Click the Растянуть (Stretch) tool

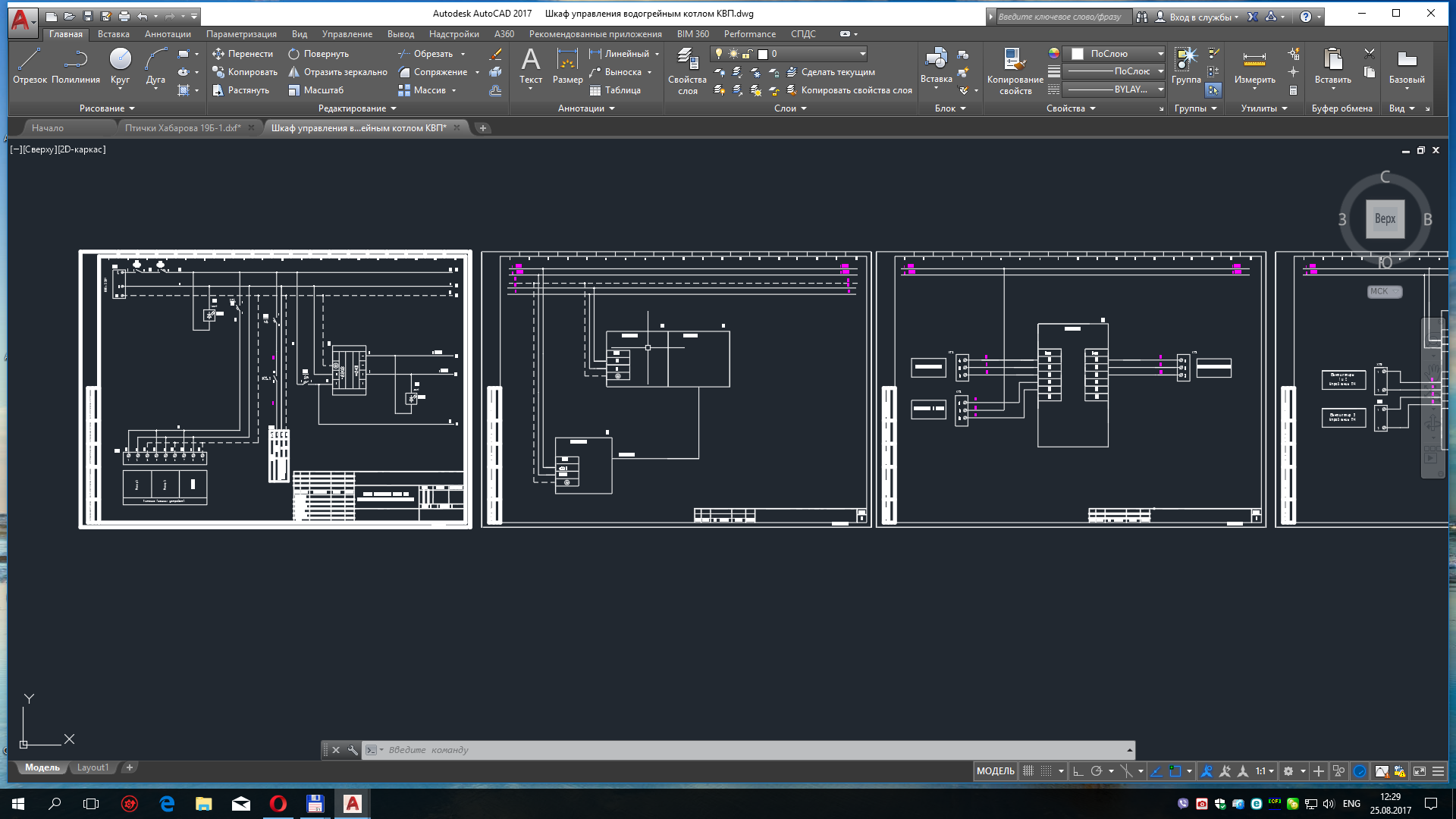tap(240, 90)
